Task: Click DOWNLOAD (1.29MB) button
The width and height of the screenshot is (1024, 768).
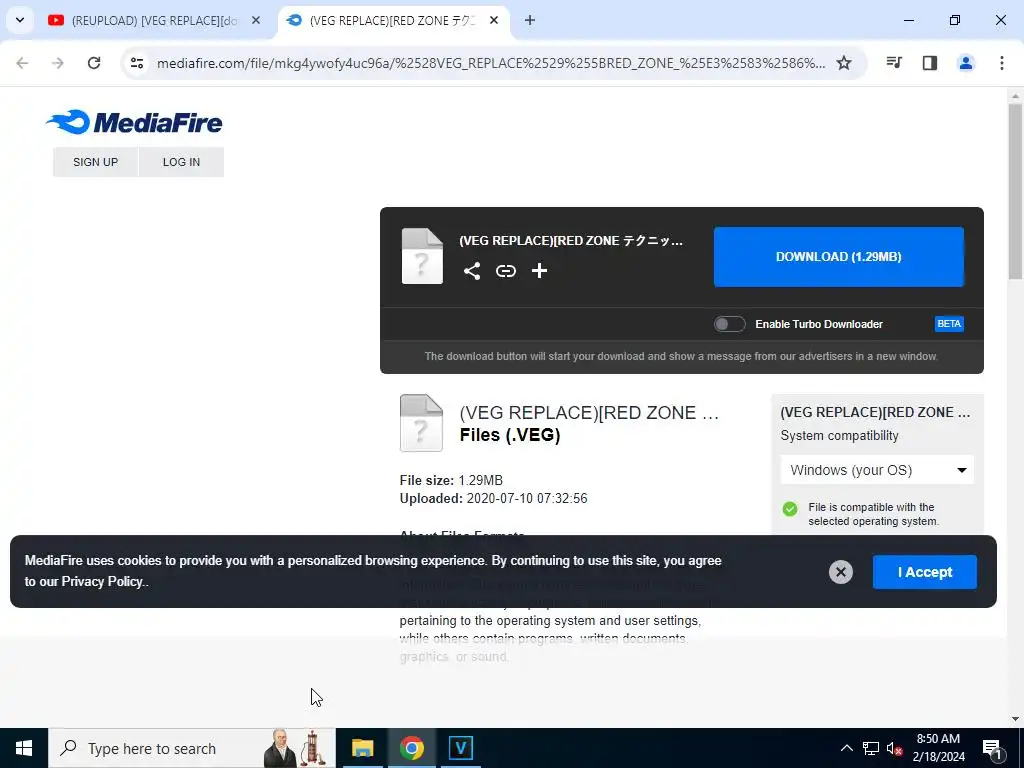Action: (x=839, y=257)
